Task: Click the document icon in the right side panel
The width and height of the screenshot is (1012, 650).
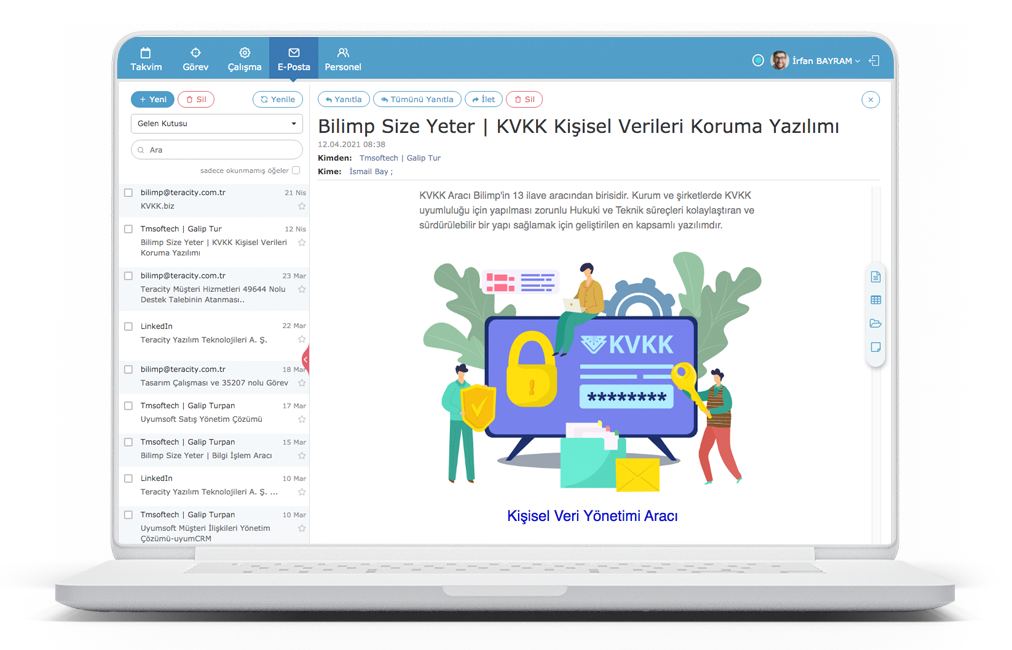Action: 875,277
